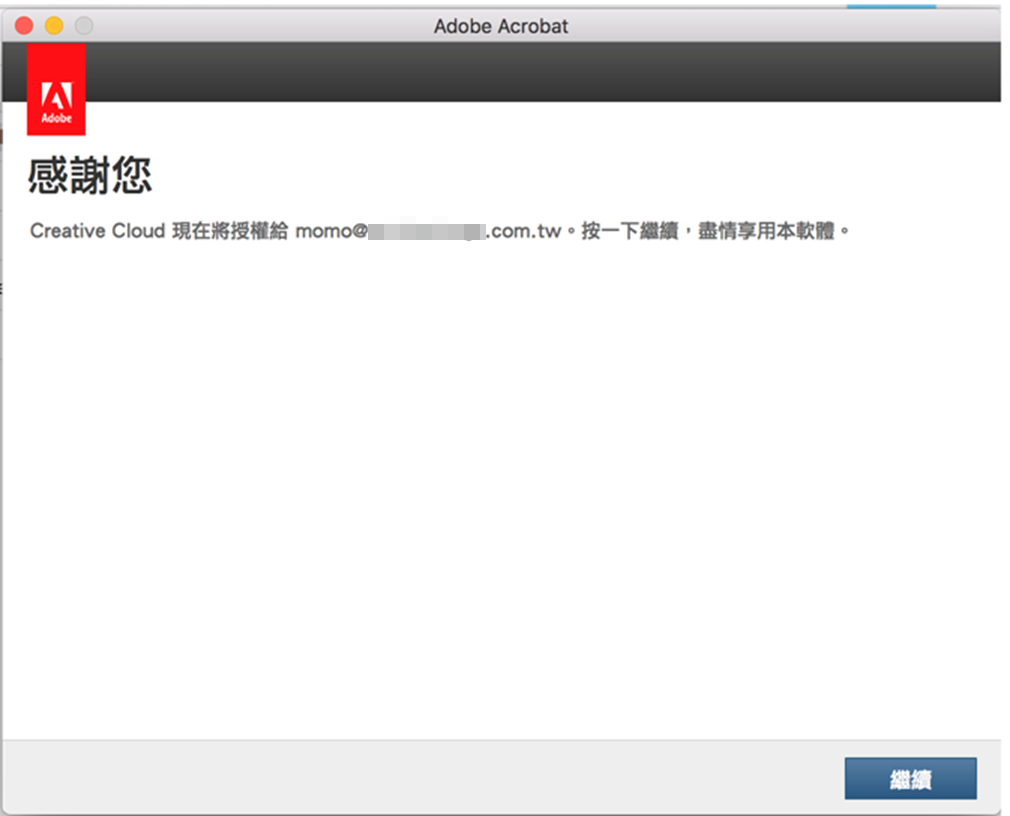1010x816 pixels.
Task: Click the red Adobe logo
Action: click(56, 90)
